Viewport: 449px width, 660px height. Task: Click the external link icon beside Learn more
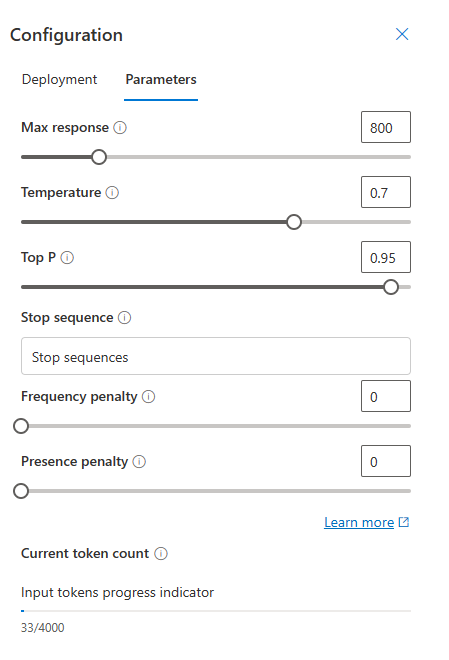click(x=404, y=522)
